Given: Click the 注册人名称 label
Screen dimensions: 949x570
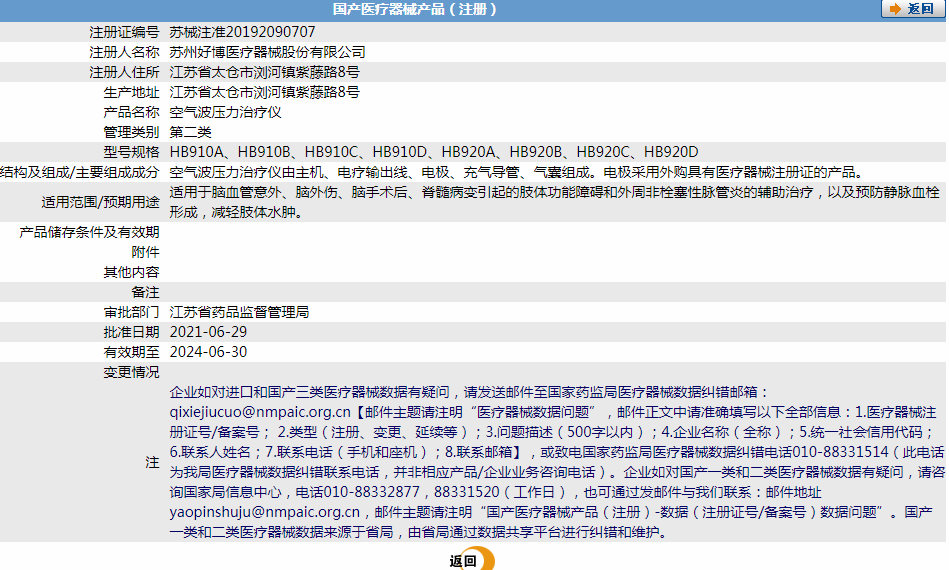Looking at the screenshot, I should click(124, 52).
